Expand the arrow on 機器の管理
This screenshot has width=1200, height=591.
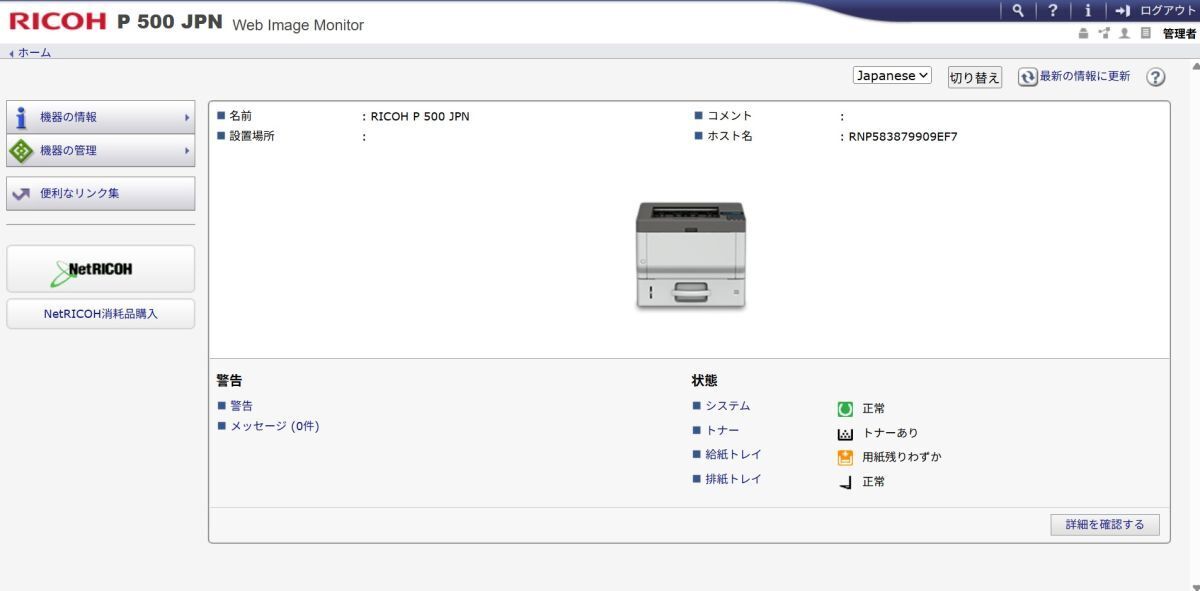[x=186, y=151]
